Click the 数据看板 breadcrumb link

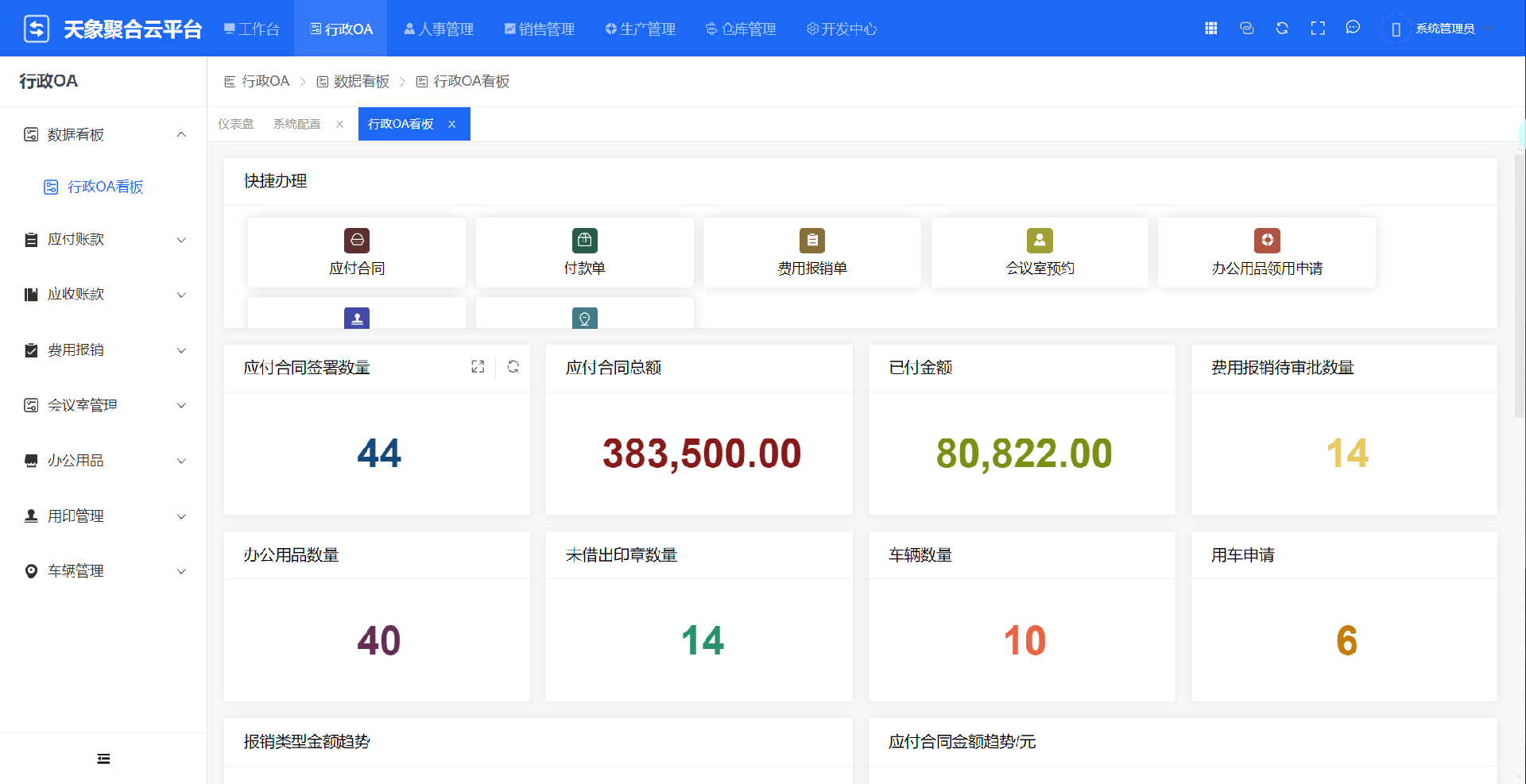(x=354, y=81)
